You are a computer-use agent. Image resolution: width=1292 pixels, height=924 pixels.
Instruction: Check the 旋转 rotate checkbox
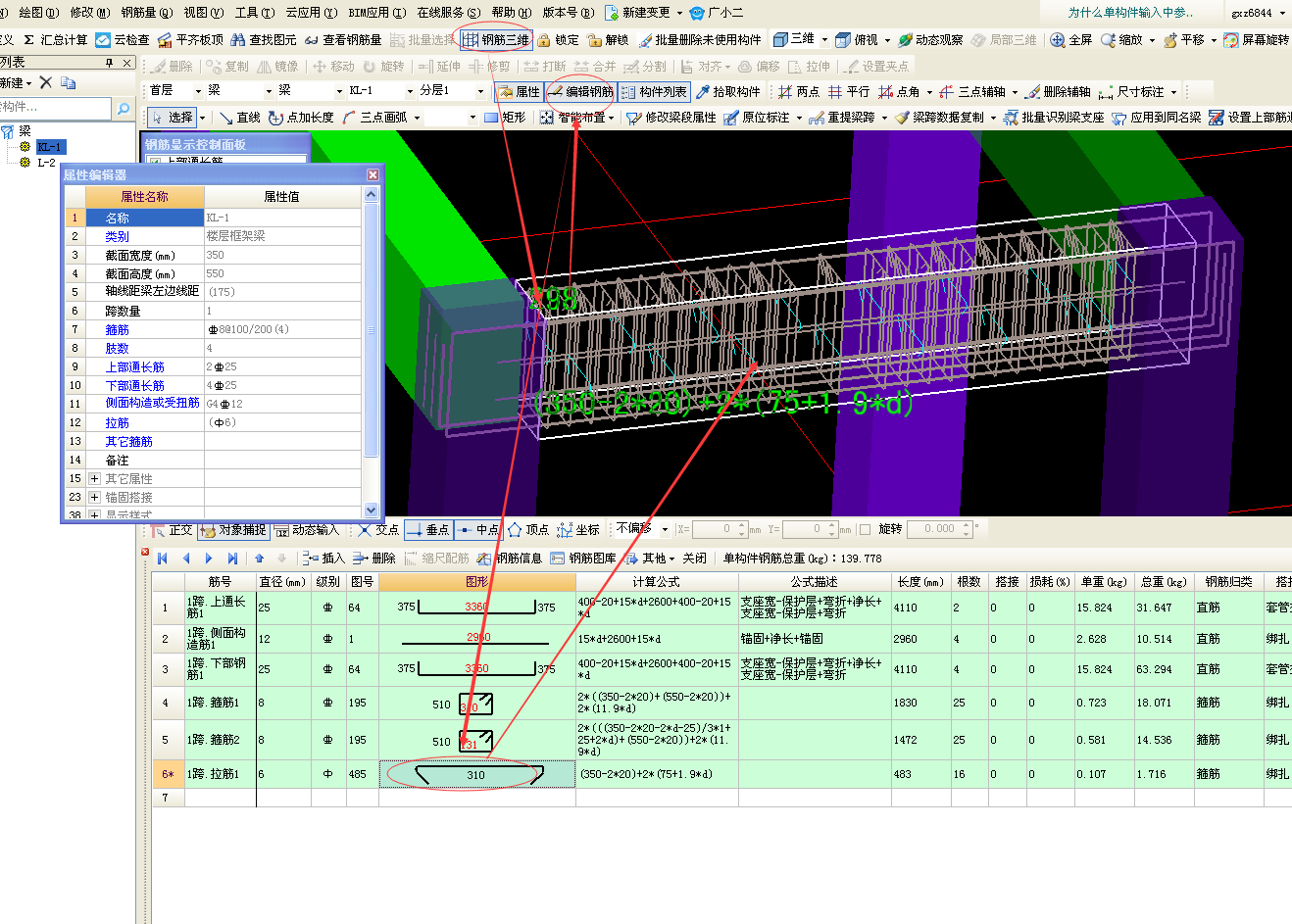(x=865, y=529)
